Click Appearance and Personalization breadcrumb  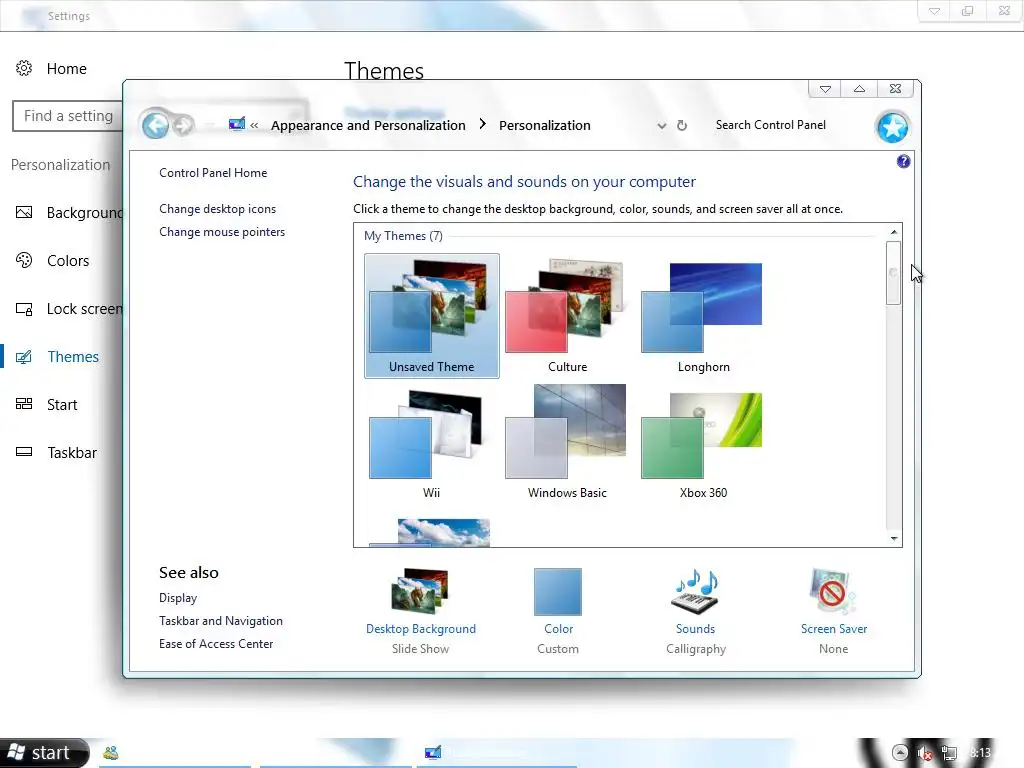368,125
